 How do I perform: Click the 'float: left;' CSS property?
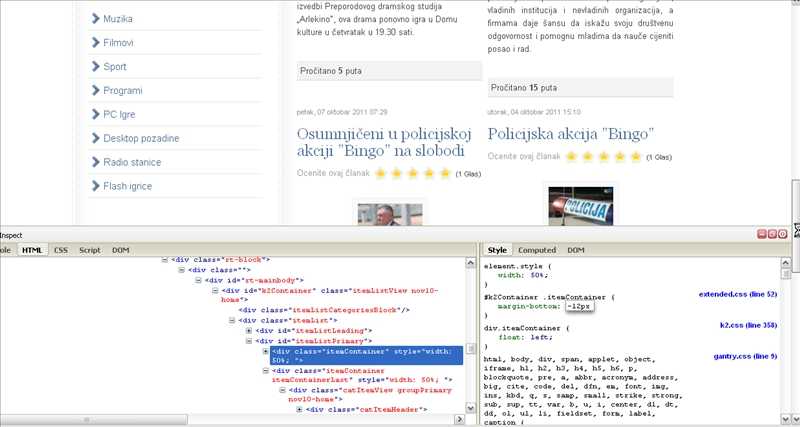point(525,337)
